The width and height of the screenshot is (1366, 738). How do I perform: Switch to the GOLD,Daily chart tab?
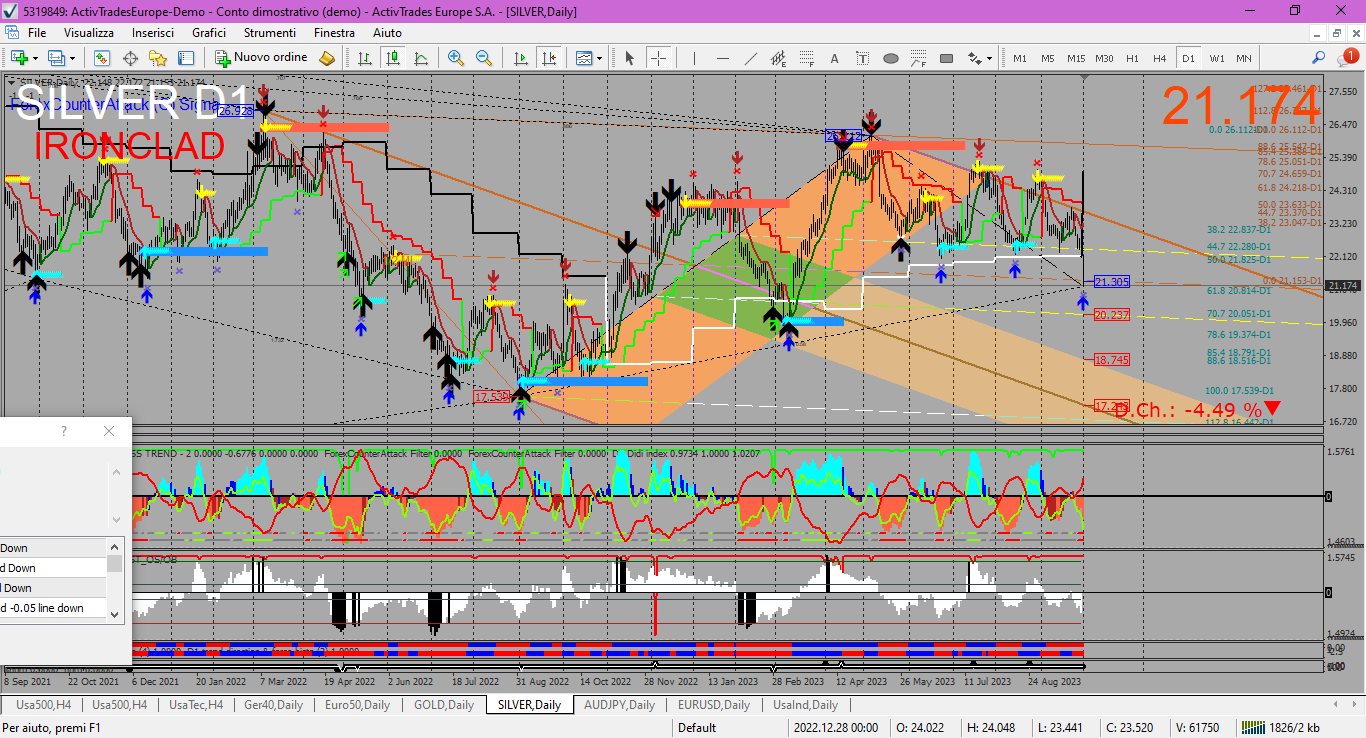pyautogui.click(x=443, y=705)
